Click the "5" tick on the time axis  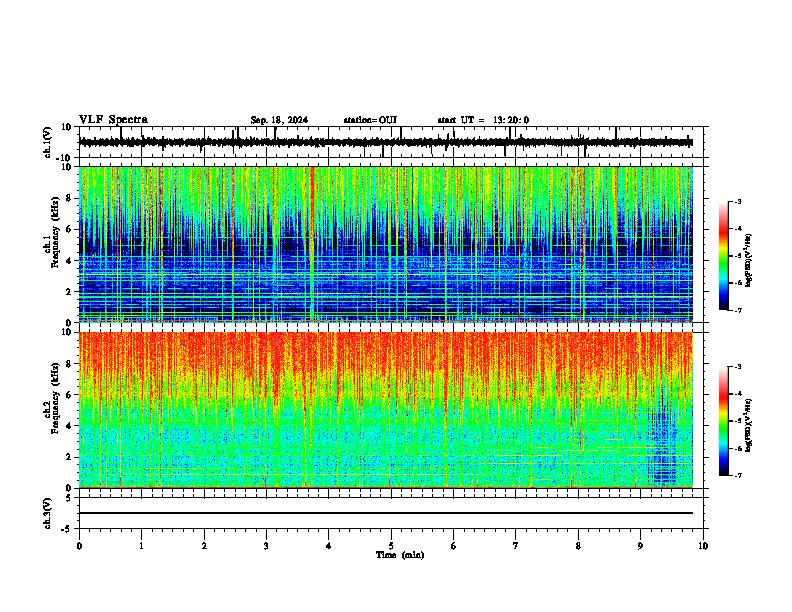pos(391,546)
